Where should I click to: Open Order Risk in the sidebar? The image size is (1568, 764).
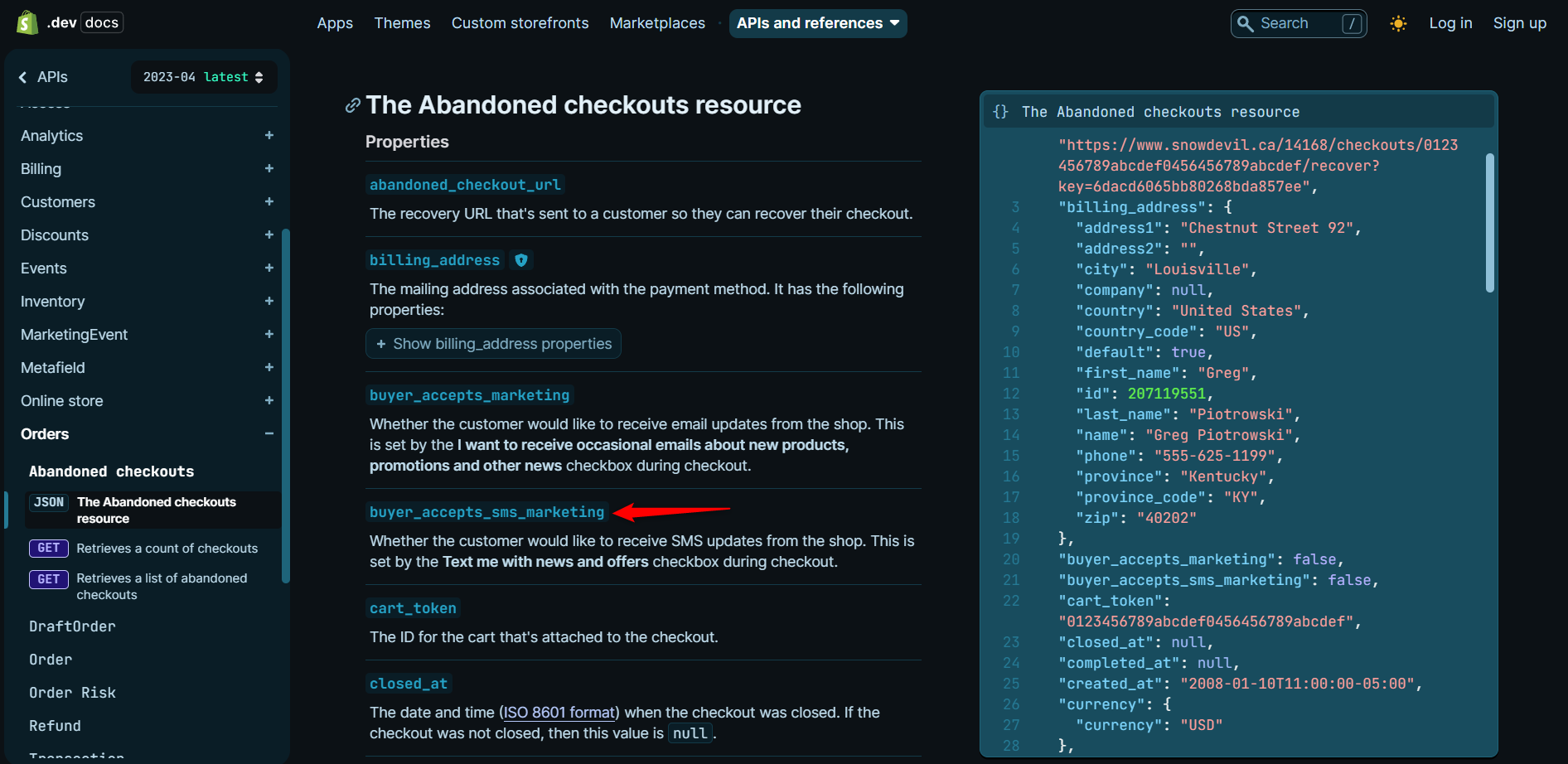[x=72, y=693]
